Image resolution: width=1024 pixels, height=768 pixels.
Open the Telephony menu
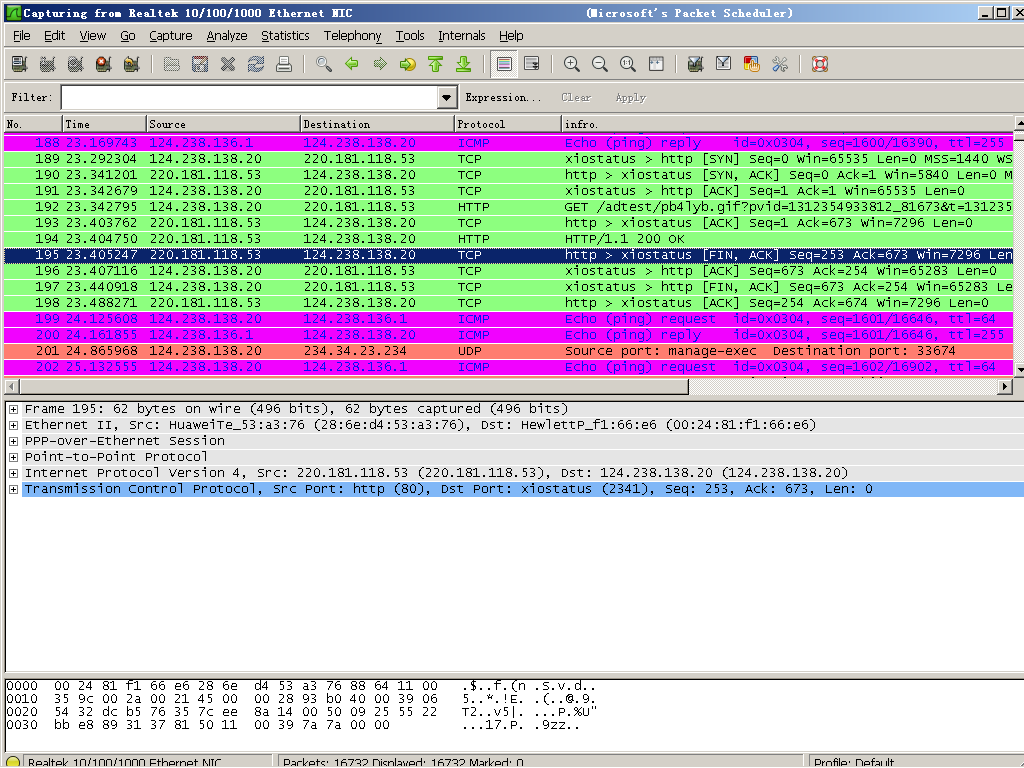(352, 36)
